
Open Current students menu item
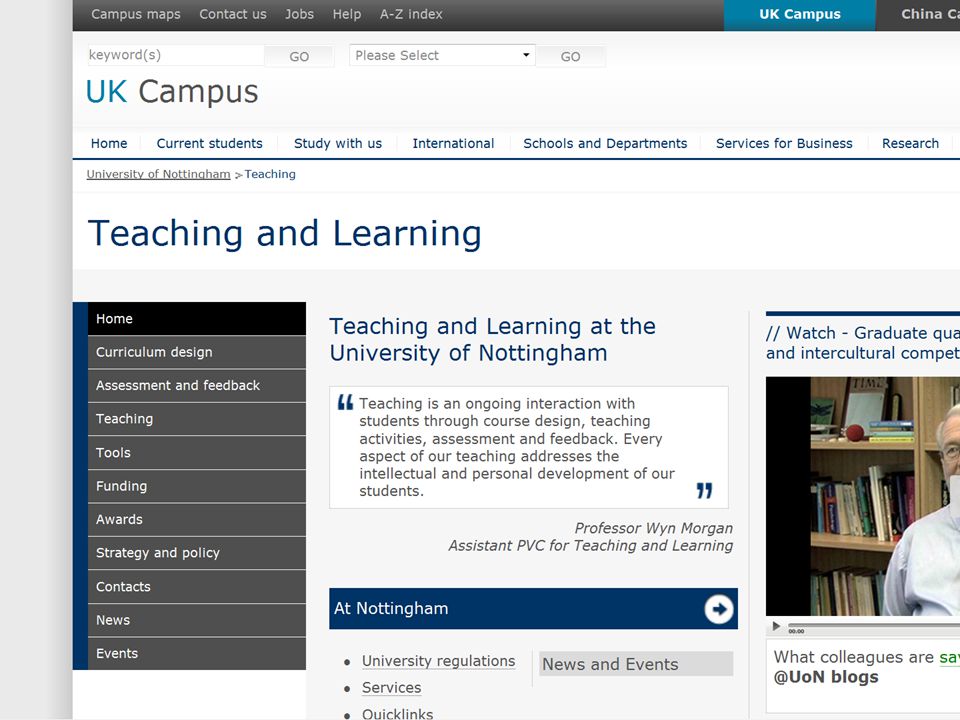point(209,143)
